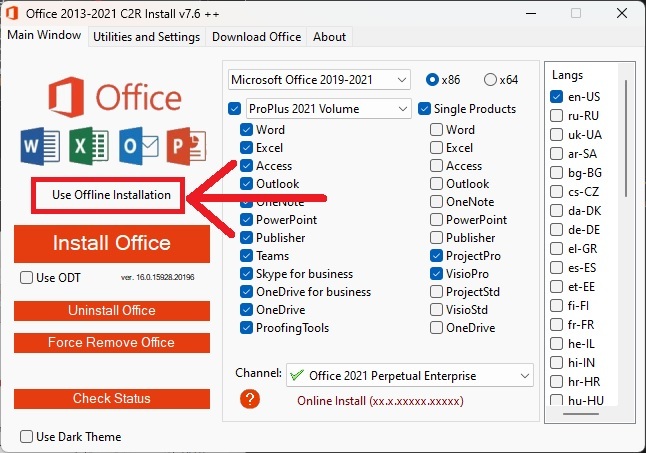Viewport: 646px width, 453px height.
Task: Select the x86 architecture radio button
Action: coord(432,79)
